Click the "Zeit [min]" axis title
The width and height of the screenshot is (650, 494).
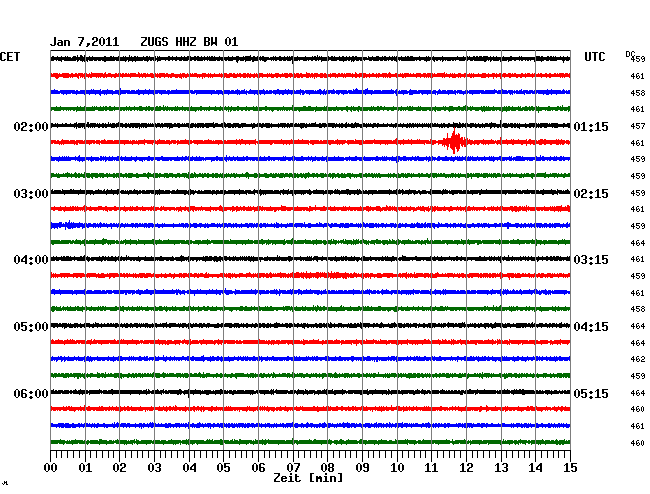tap(308, 478)
